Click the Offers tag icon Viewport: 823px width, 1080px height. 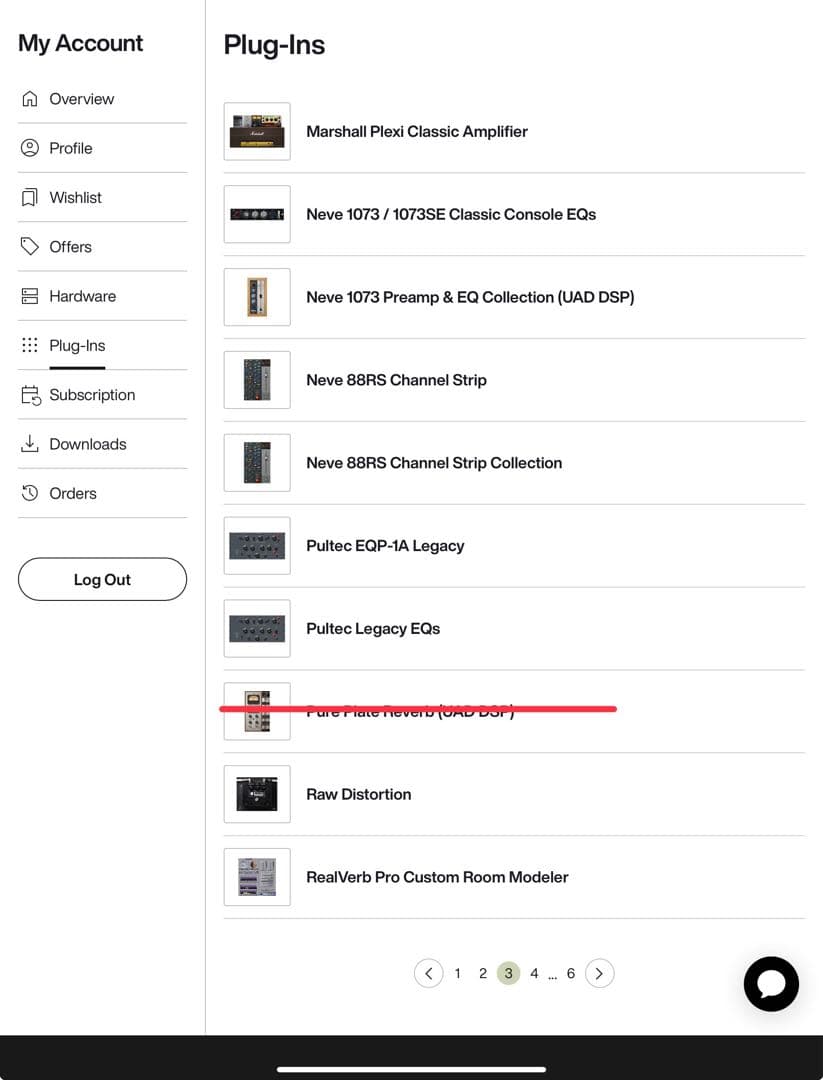pyautogui.click(x=30, y=246)
